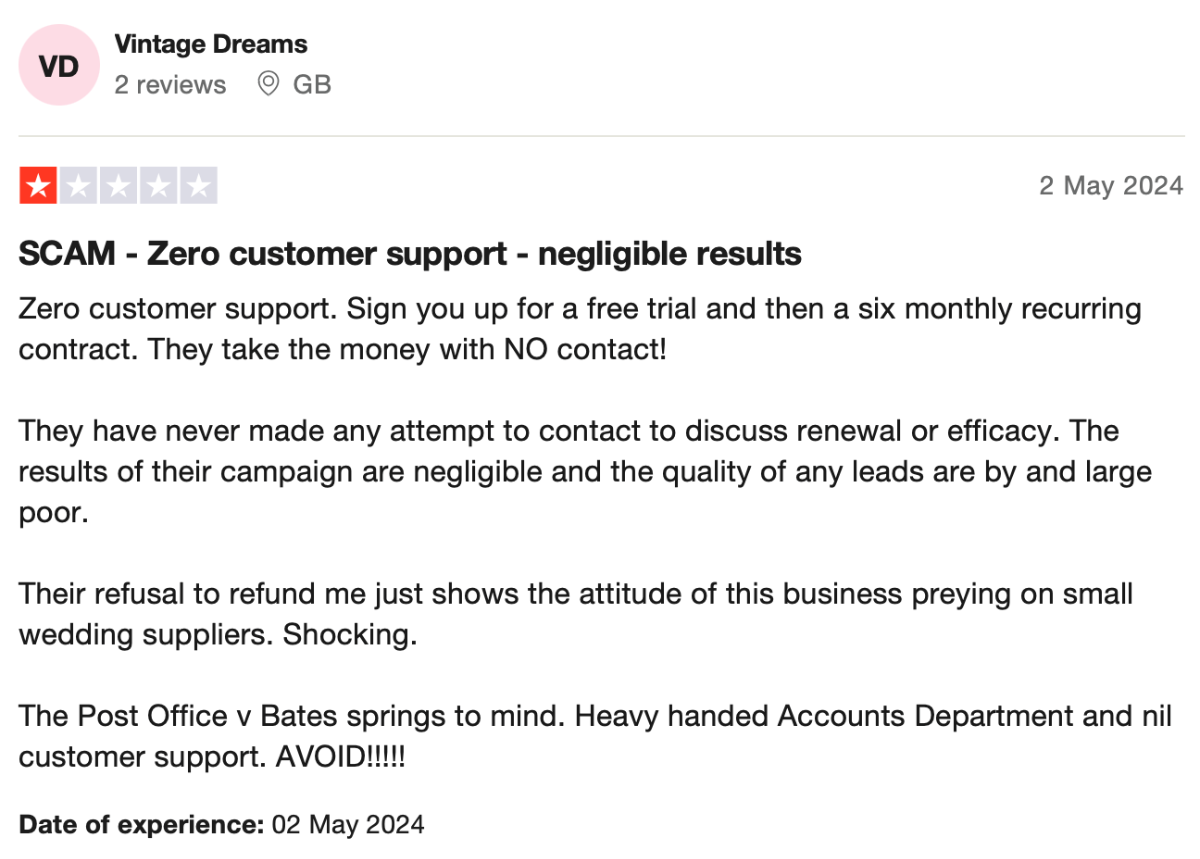Click the third grey rating star
Viewport: 1200px width, 859px height.
119,187
